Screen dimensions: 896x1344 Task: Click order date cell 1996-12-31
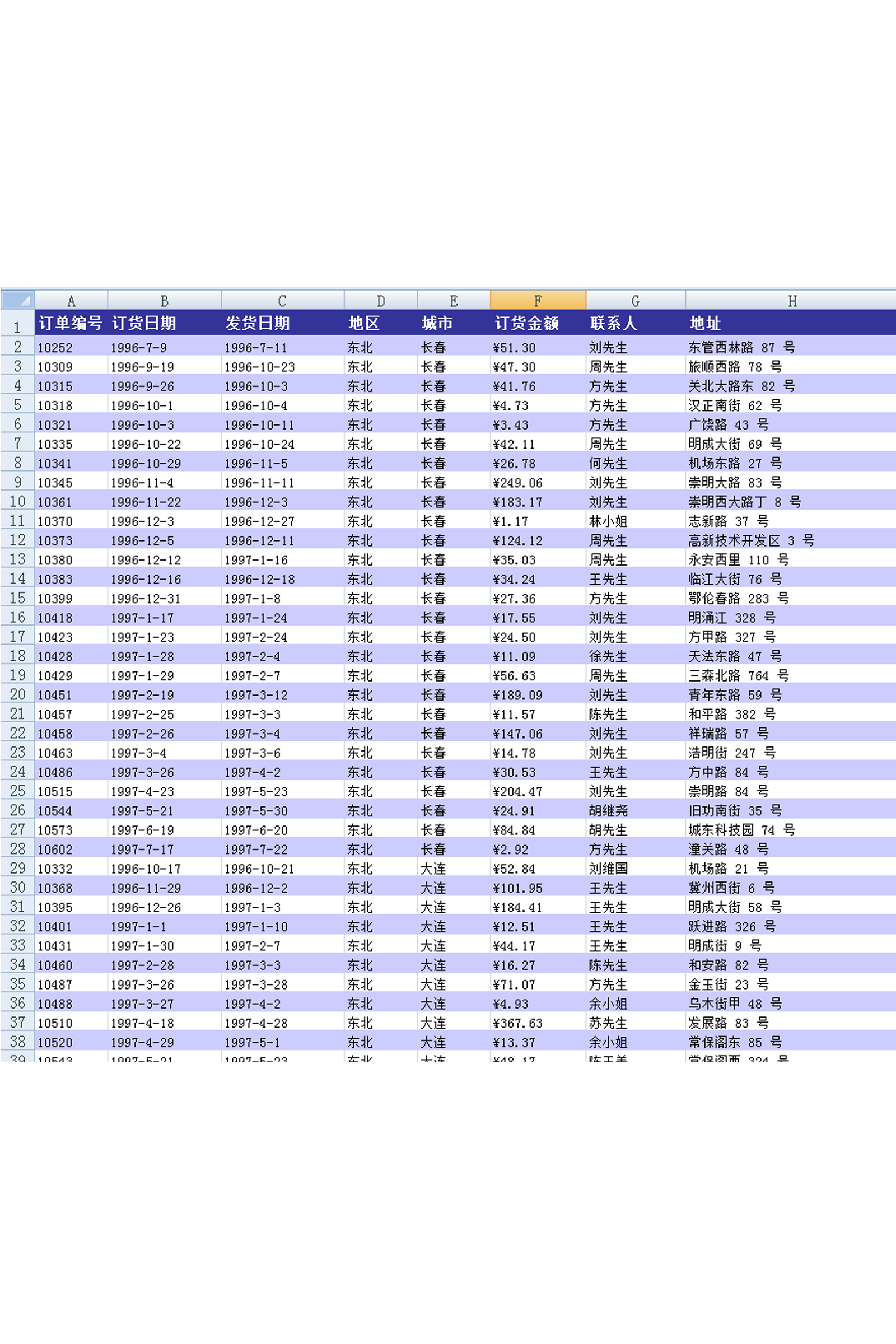coord(164,598)
